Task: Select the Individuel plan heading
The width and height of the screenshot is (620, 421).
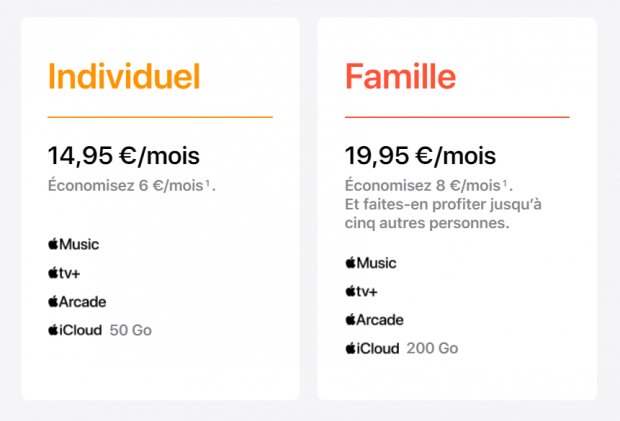Action: tap(124, 77)
